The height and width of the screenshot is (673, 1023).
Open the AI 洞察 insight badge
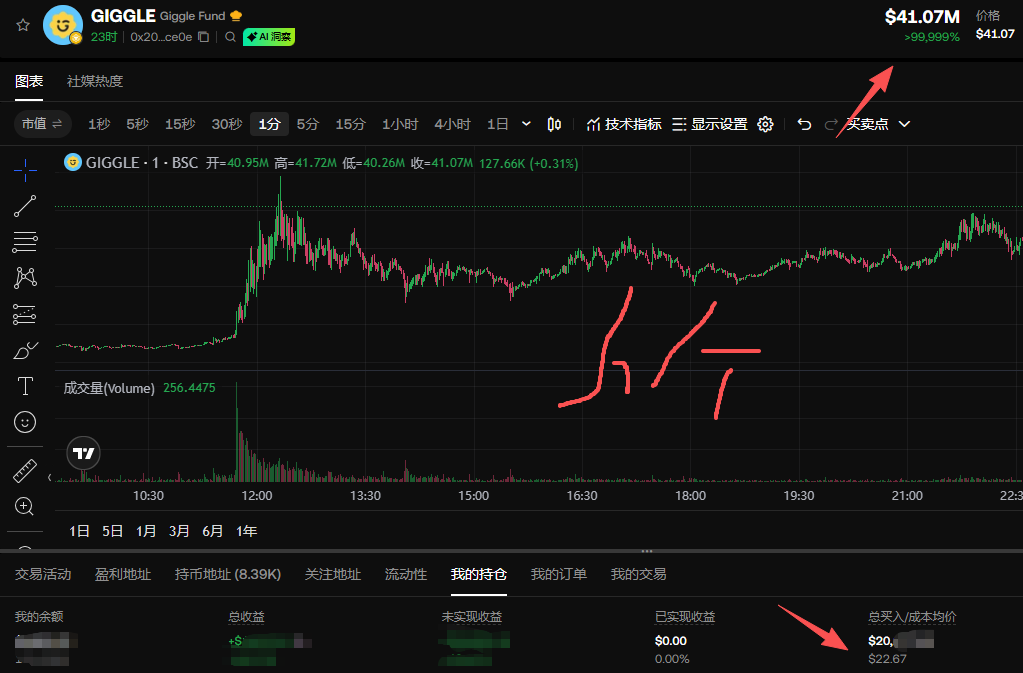pyautogui.click(x=269, y=37)
